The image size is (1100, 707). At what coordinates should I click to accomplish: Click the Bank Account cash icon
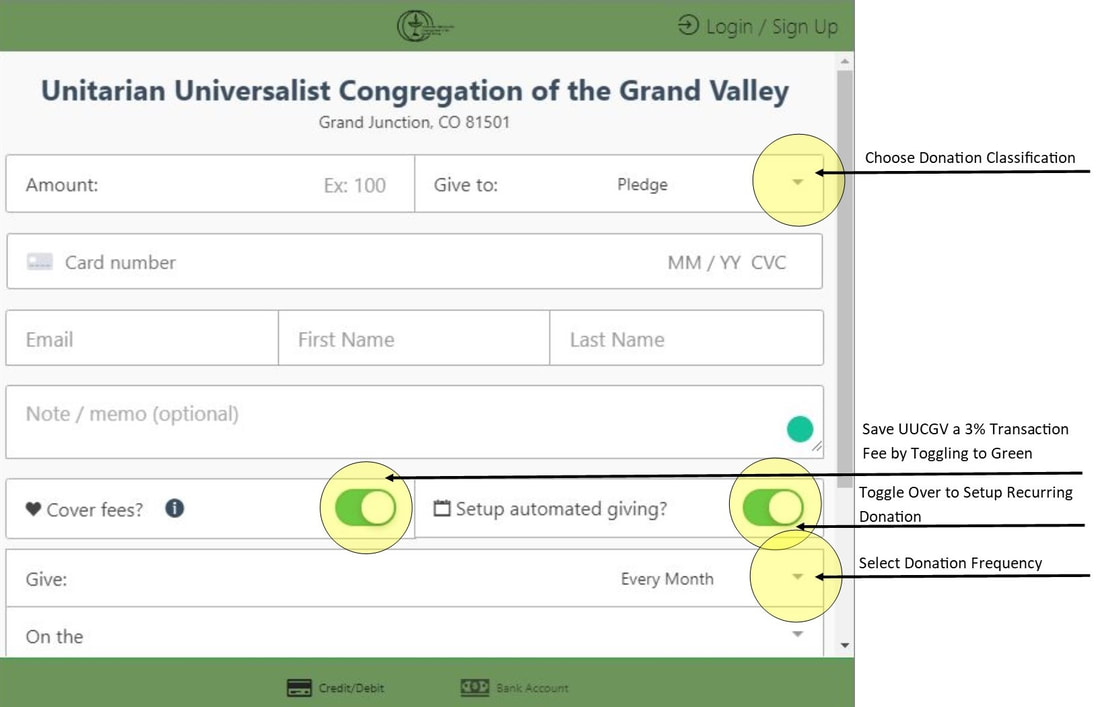pos(475,687)
